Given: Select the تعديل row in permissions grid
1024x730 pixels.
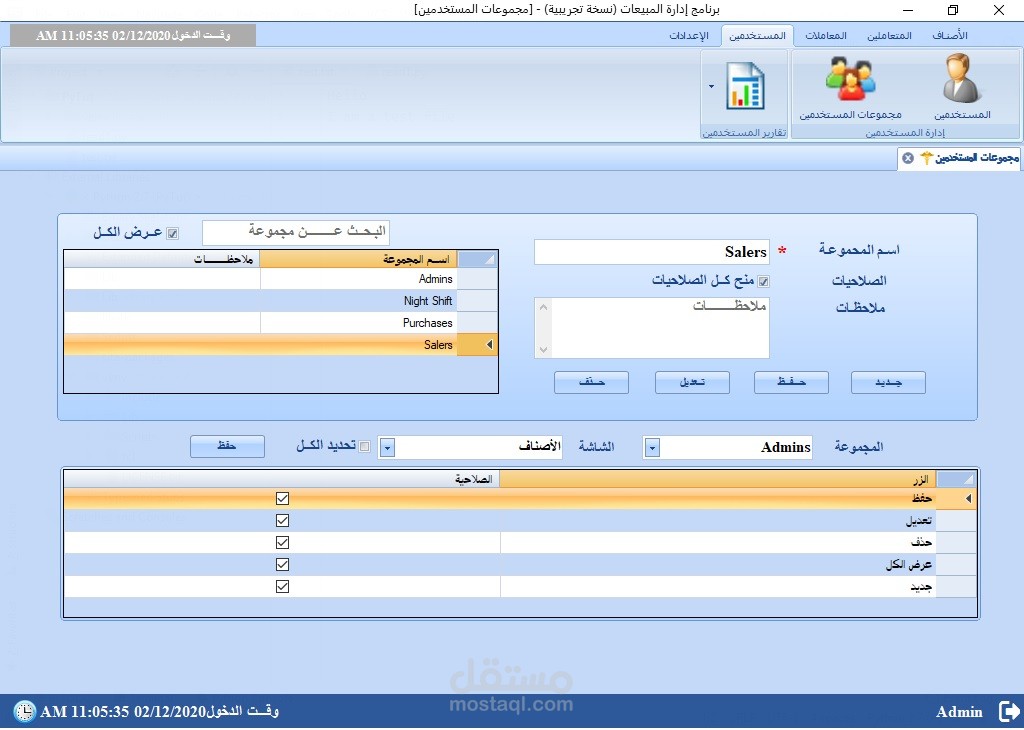Looking at the screenshot, I should click(520, 521).
